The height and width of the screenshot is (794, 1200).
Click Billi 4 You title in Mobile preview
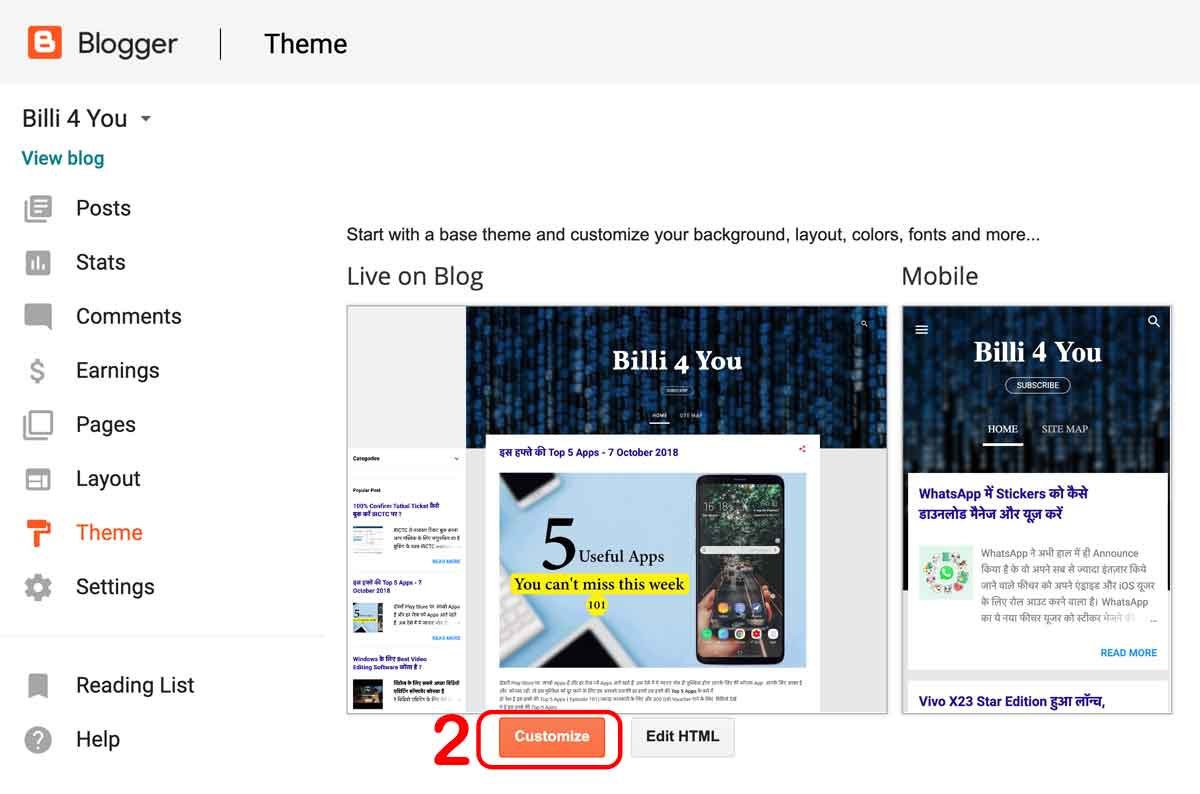click(x=1037, y=353)
